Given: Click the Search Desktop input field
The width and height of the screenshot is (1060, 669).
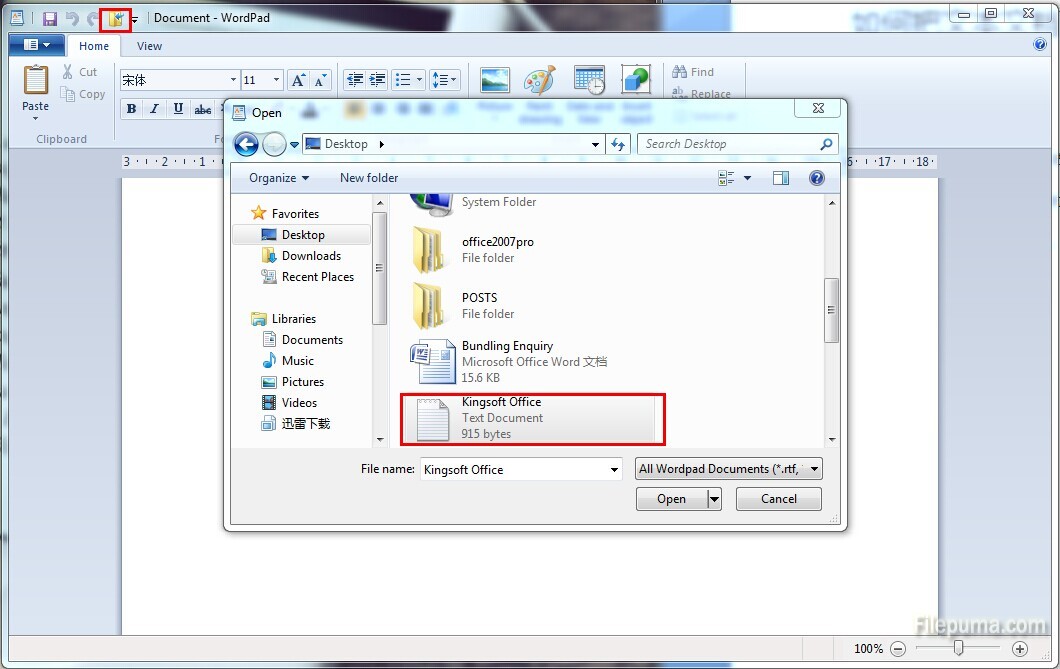Looking at the screenshot, I should [728, 144].
